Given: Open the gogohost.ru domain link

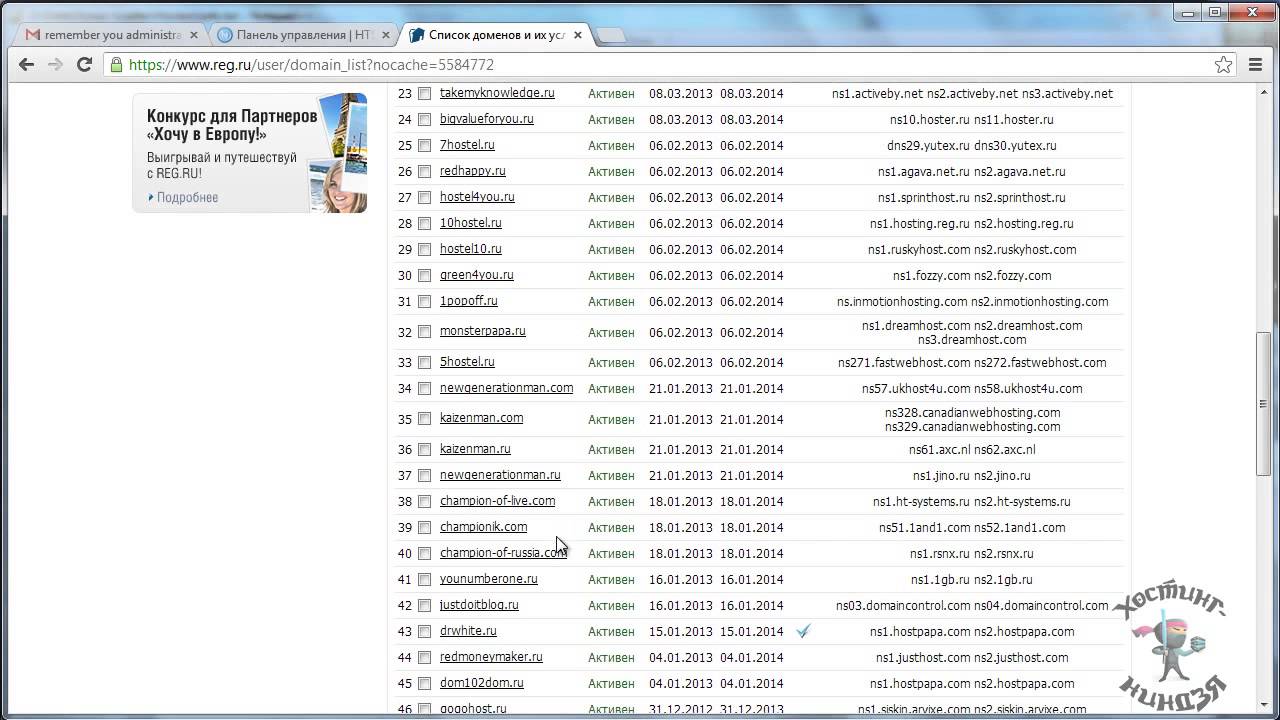Looking at the screenshot, I should click(x=473, y=708).
